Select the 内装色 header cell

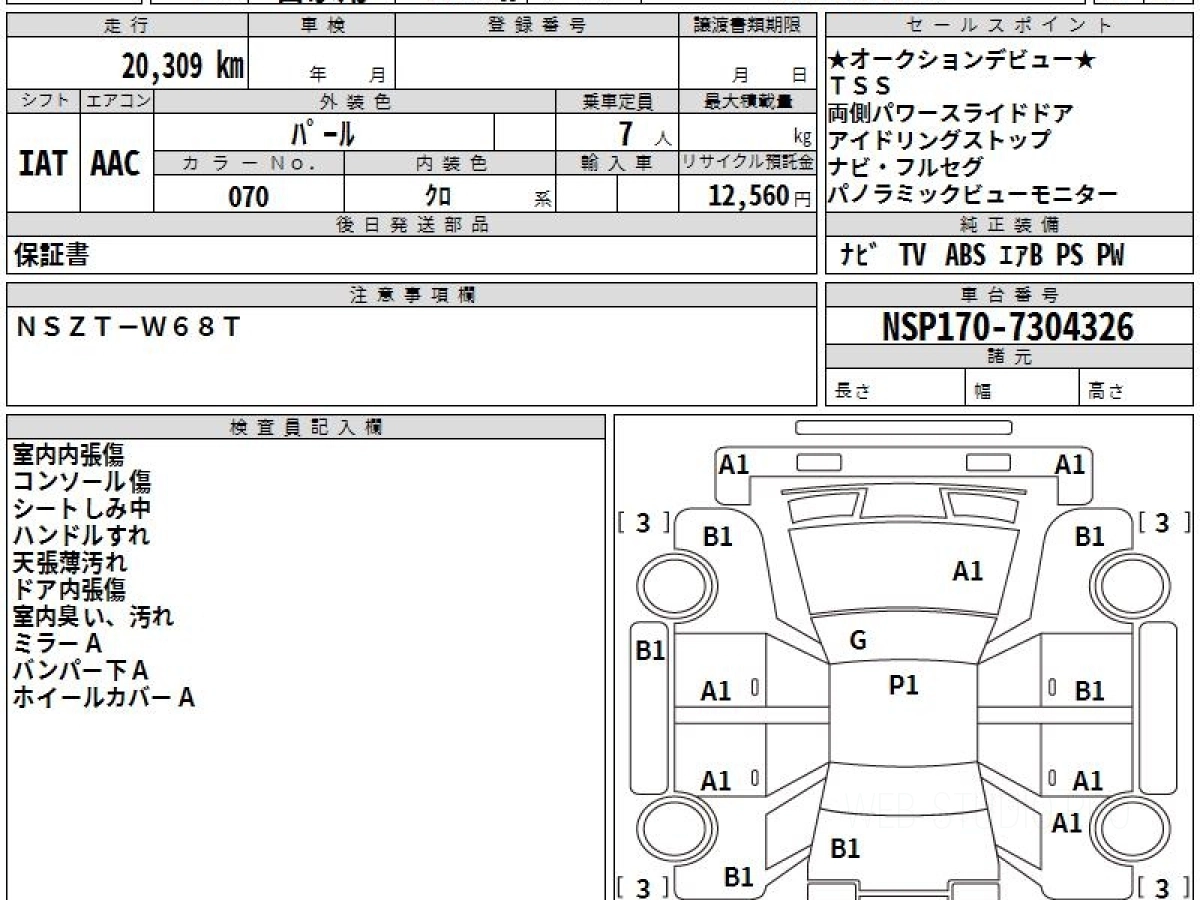450,163
